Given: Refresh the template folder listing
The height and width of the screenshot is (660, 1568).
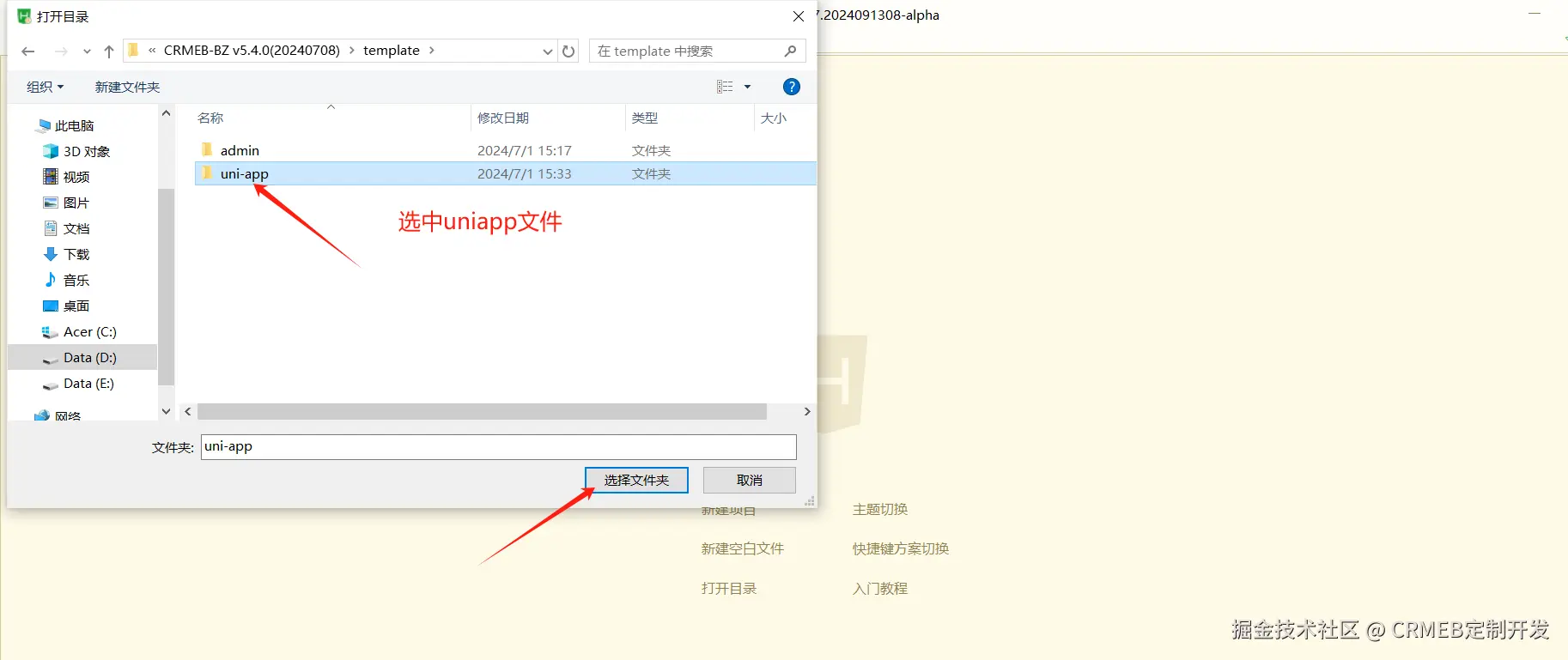Looking at the screenshot, I should (x=568, y=51).
